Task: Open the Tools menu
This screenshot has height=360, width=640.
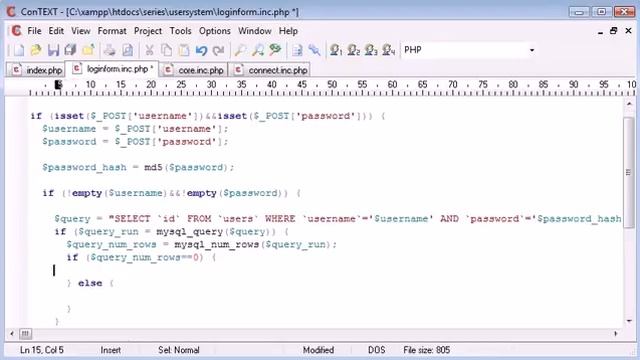Action: click(x=180, y=31)
